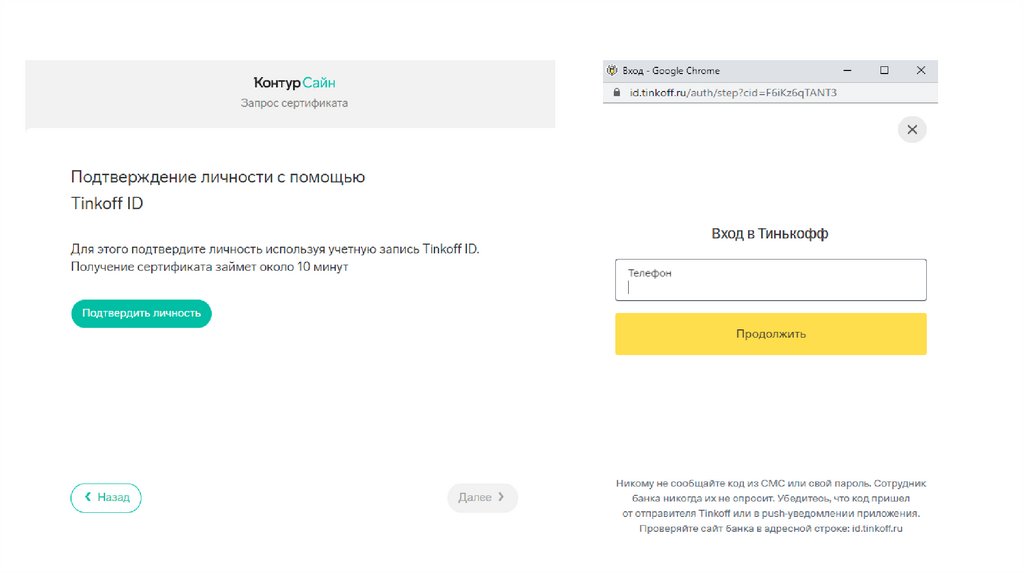
Task: Click the Запрос сертификата subtitle
Action: 294,103
